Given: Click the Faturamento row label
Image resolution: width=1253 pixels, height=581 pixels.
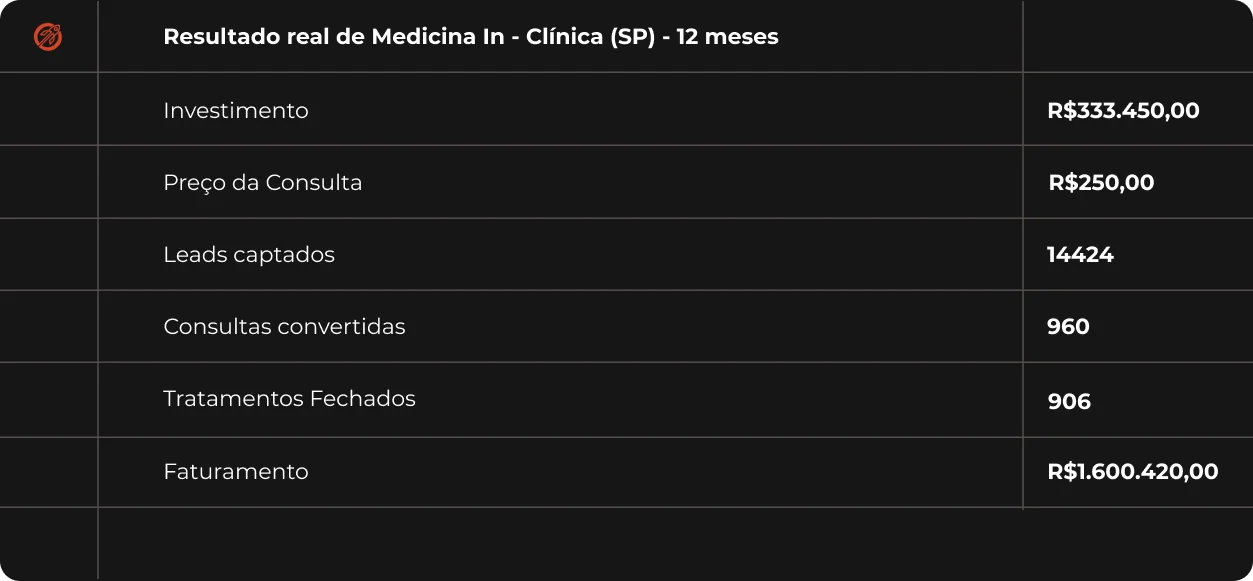Looking at the screenshot, I should point(236,472).
